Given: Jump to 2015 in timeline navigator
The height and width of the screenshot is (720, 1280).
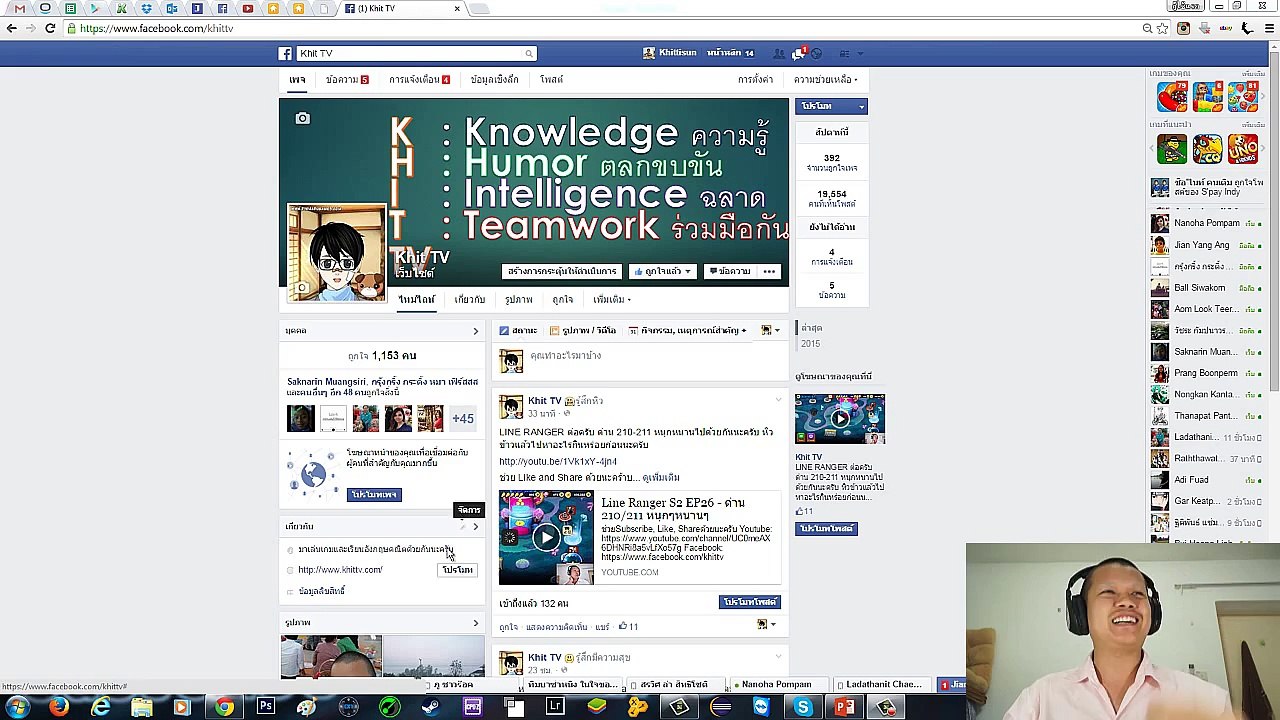Looking at the screenshot, I should click(x=809, y=344).
